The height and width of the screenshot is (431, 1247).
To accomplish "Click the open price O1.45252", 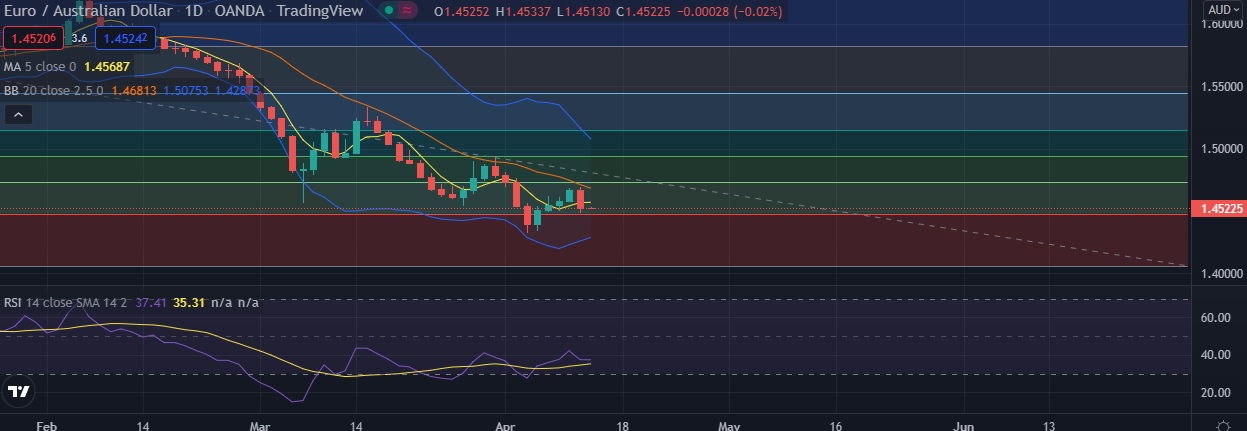I will pos(460,12).
